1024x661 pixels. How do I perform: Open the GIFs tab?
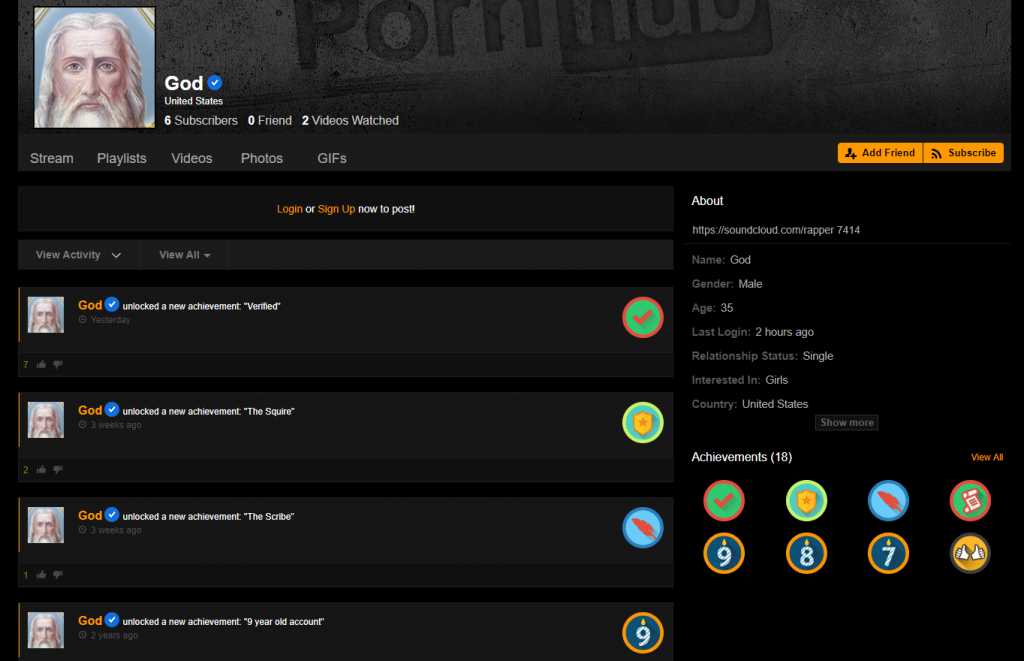[x=332, y=158]
